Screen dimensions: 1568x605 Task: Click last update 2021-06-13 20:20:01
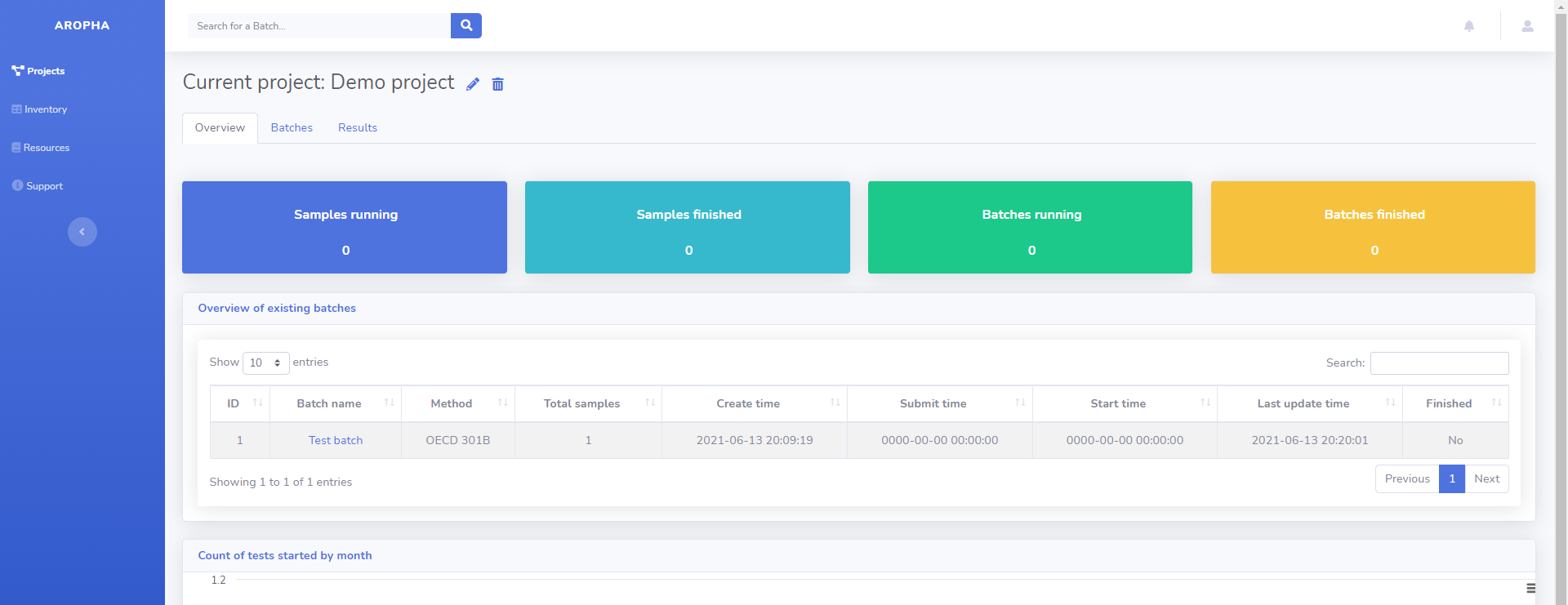pyautogui.click(x=1310, y=440)
